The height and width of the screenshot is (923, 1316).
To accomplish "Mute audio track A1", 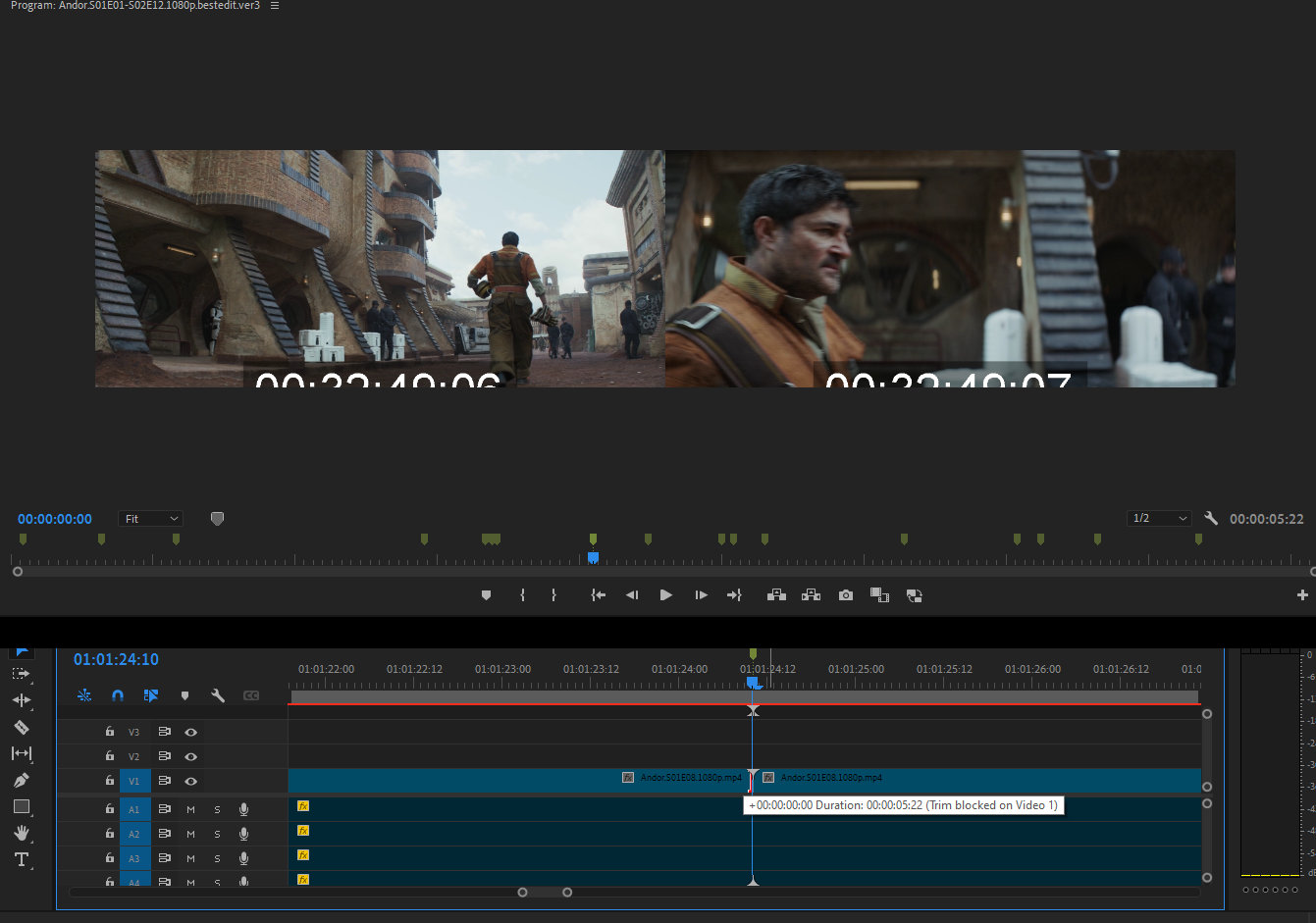I will tap(190, 809).
